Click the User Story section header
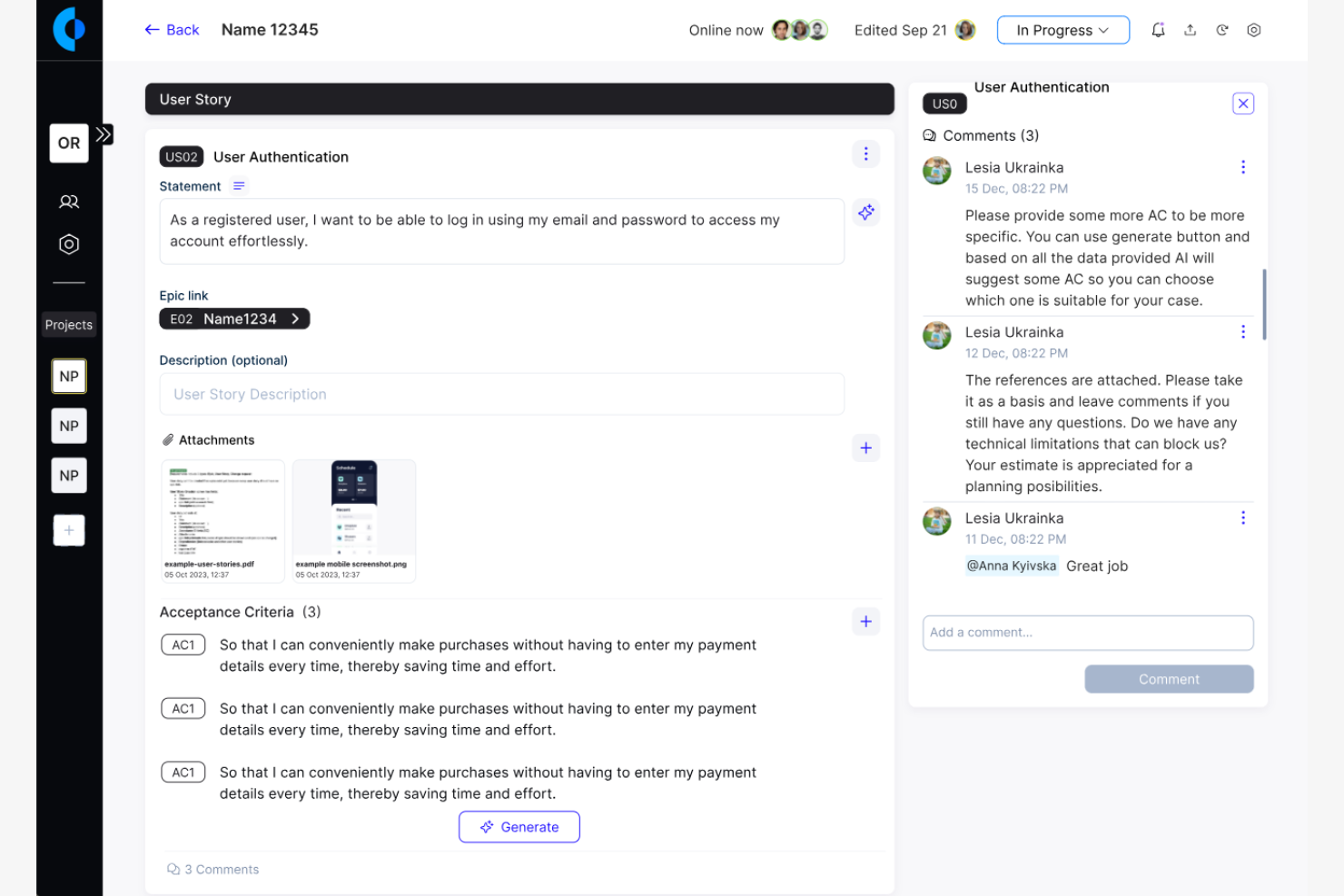Screen dimensions: 1344x896 tap(519, 99)
